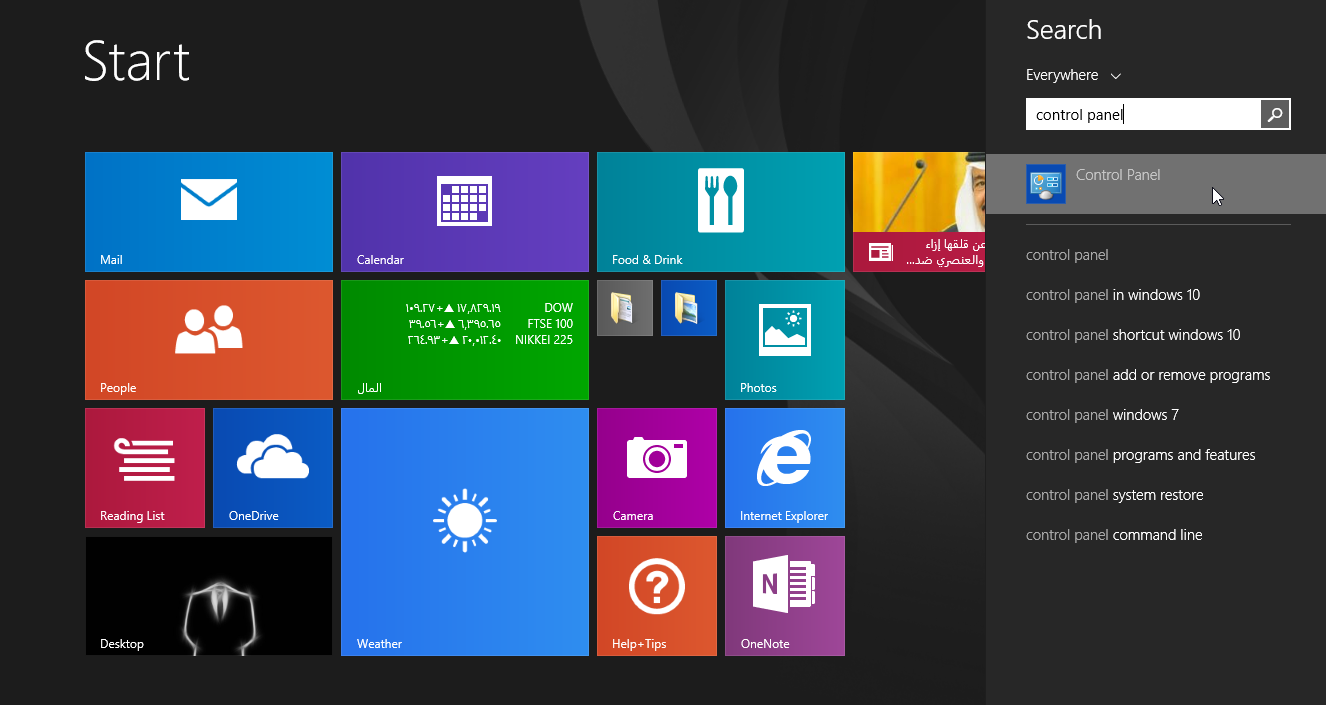This screenshot has width=1326, height=705.
Task: Open the Photos tile
Action: coord(785,340)
